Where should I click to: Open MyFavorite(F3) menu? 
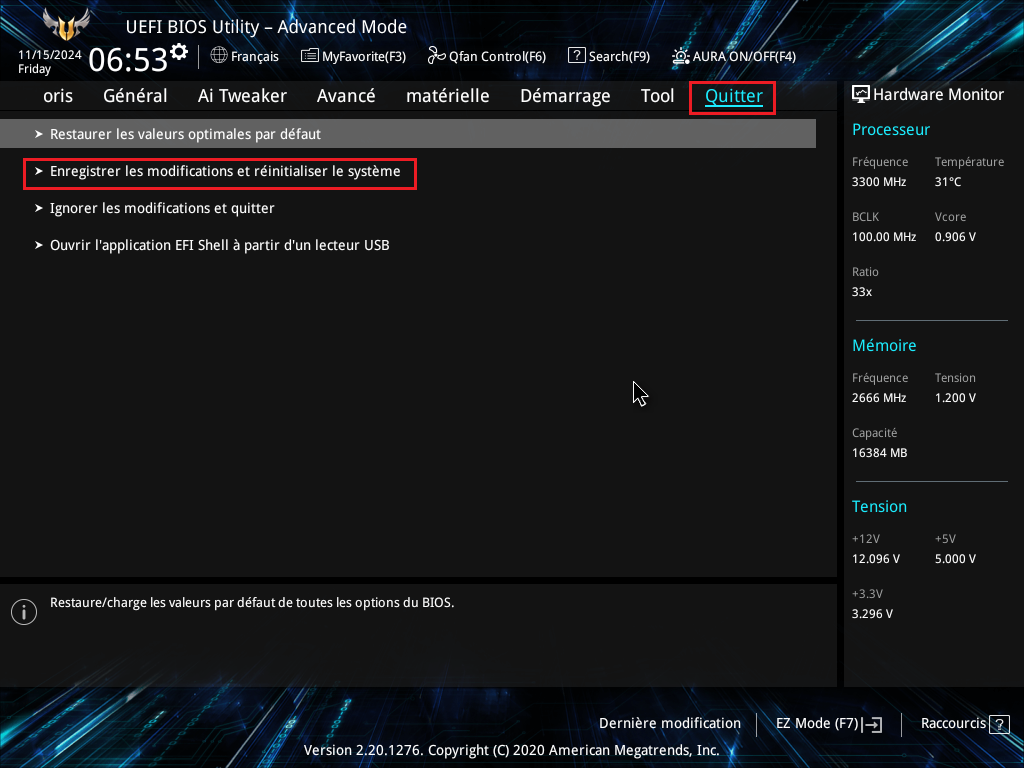(x=353, y=56)
